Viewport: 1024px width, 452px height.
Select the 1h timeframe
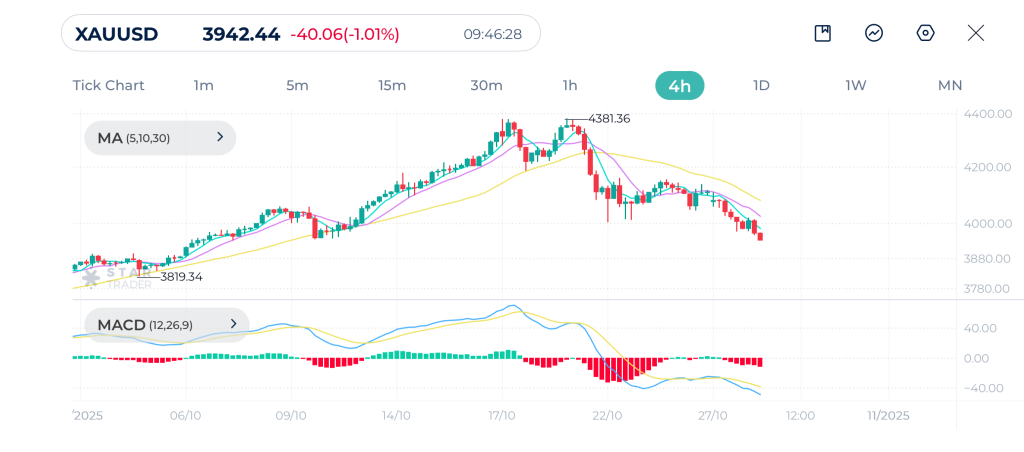pos(570,86)
